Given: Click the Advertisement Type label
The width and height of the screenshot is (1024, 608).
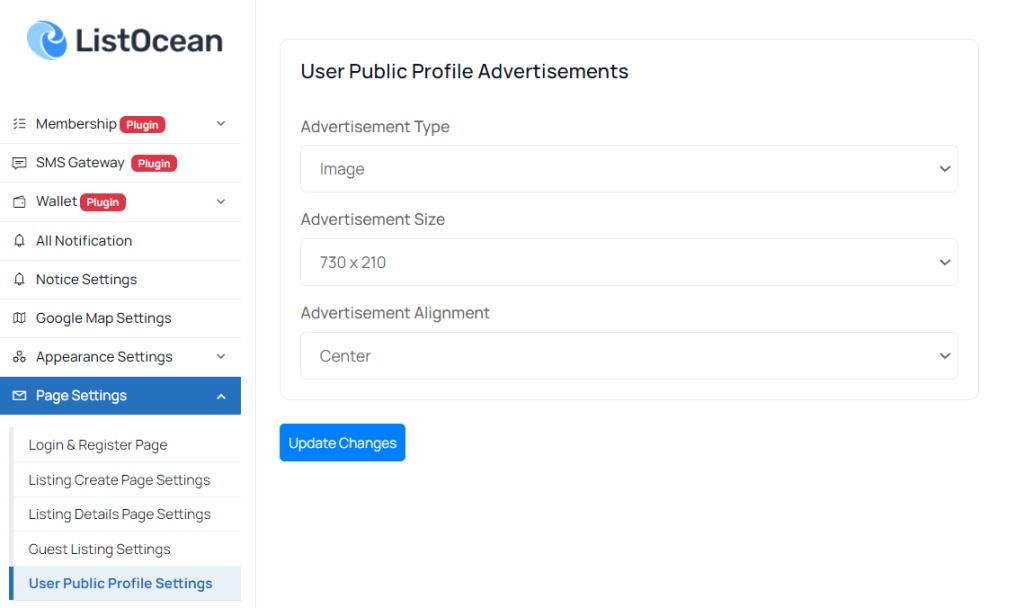Looking at the screenshot, I should pos(375,127).
